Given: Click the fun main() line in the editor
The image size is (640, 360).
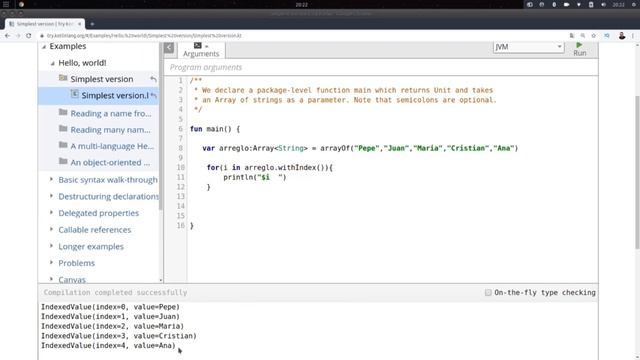Looking at the screenshot, I should tap(215, 129).
